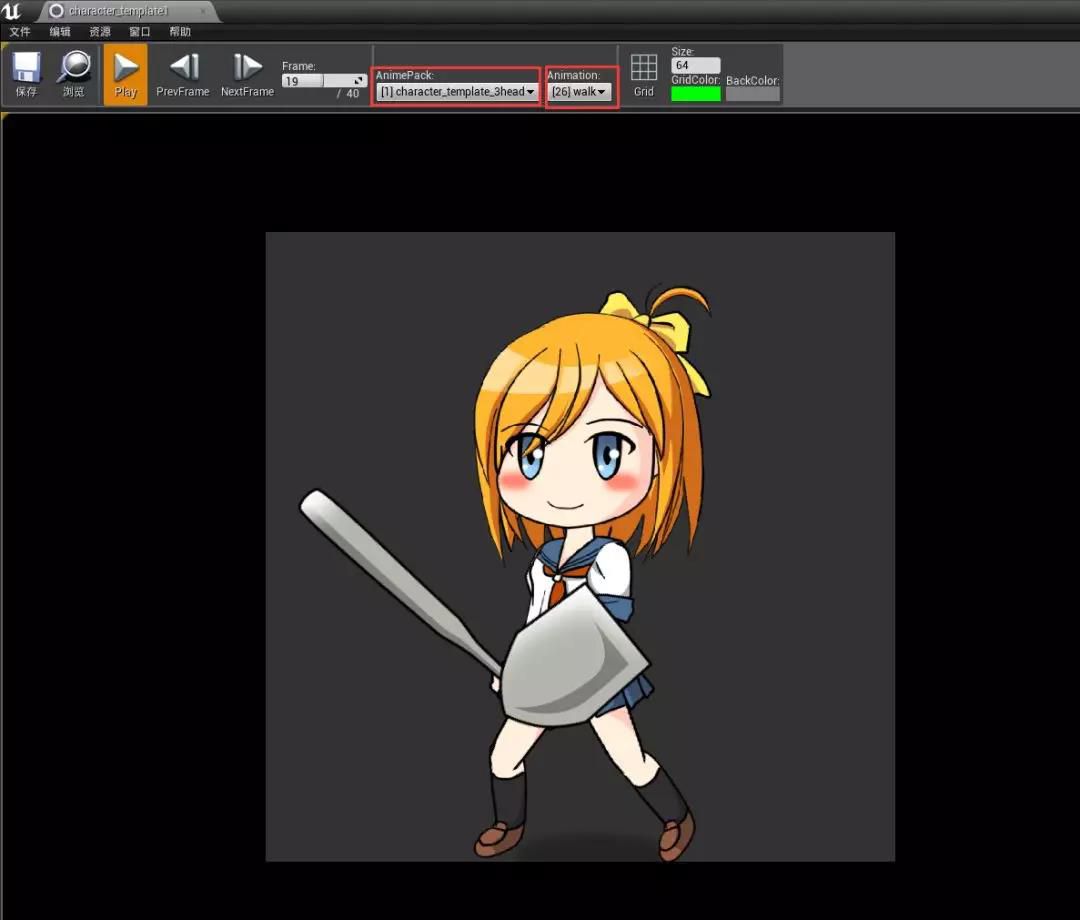Click the Unreal Engine logo icon

12,11
